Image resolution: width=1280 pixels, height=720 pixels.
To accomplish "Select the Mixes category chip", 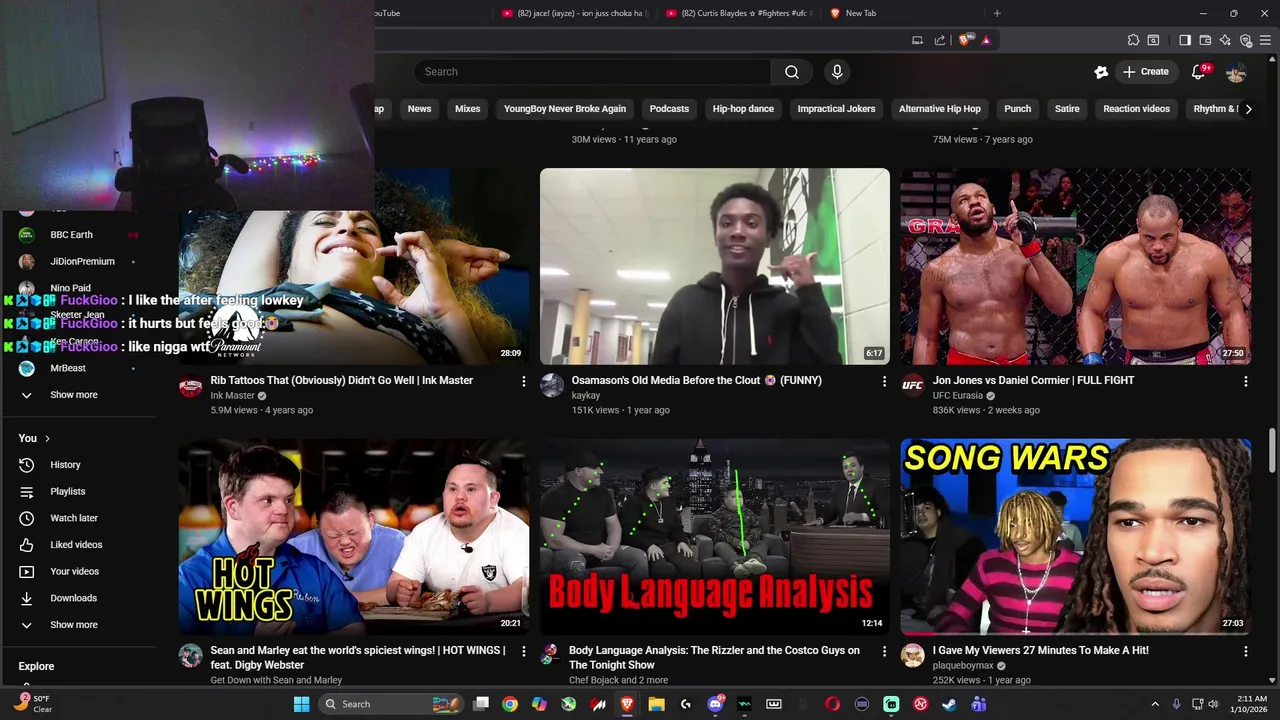I will tap(467, 109).
